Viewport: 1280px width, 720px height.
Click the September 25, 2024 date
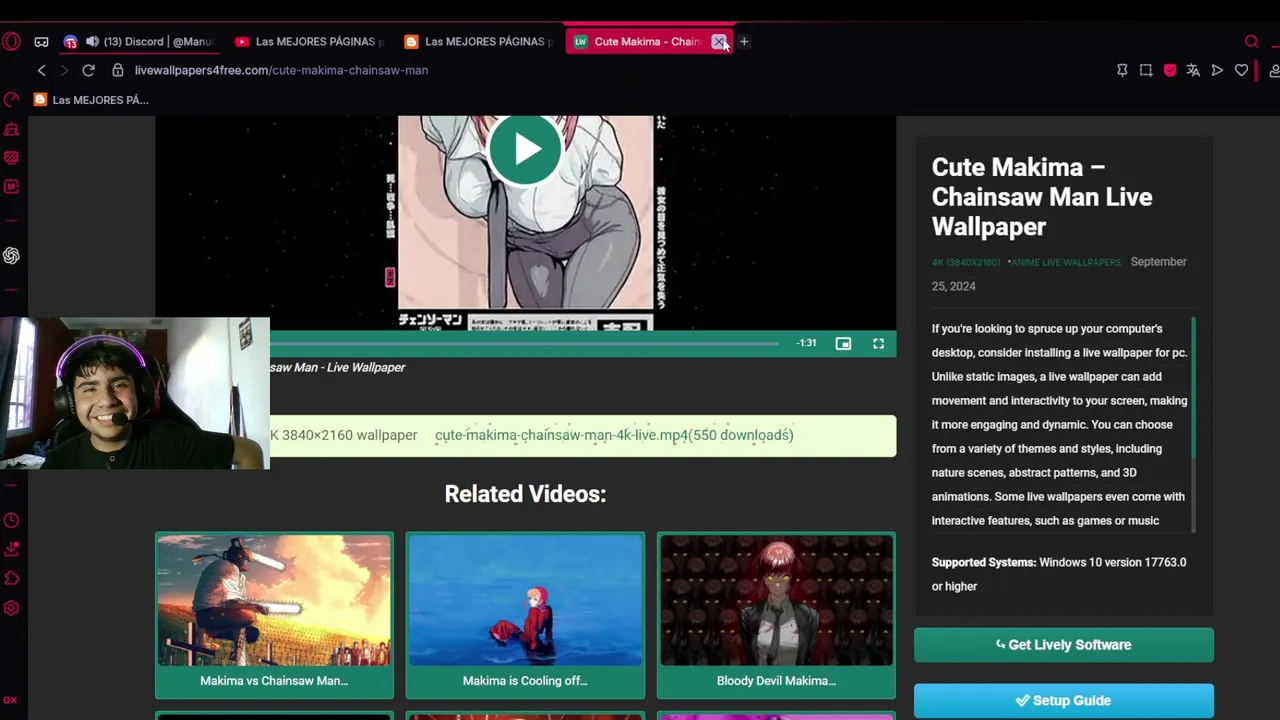(1059, 274)
